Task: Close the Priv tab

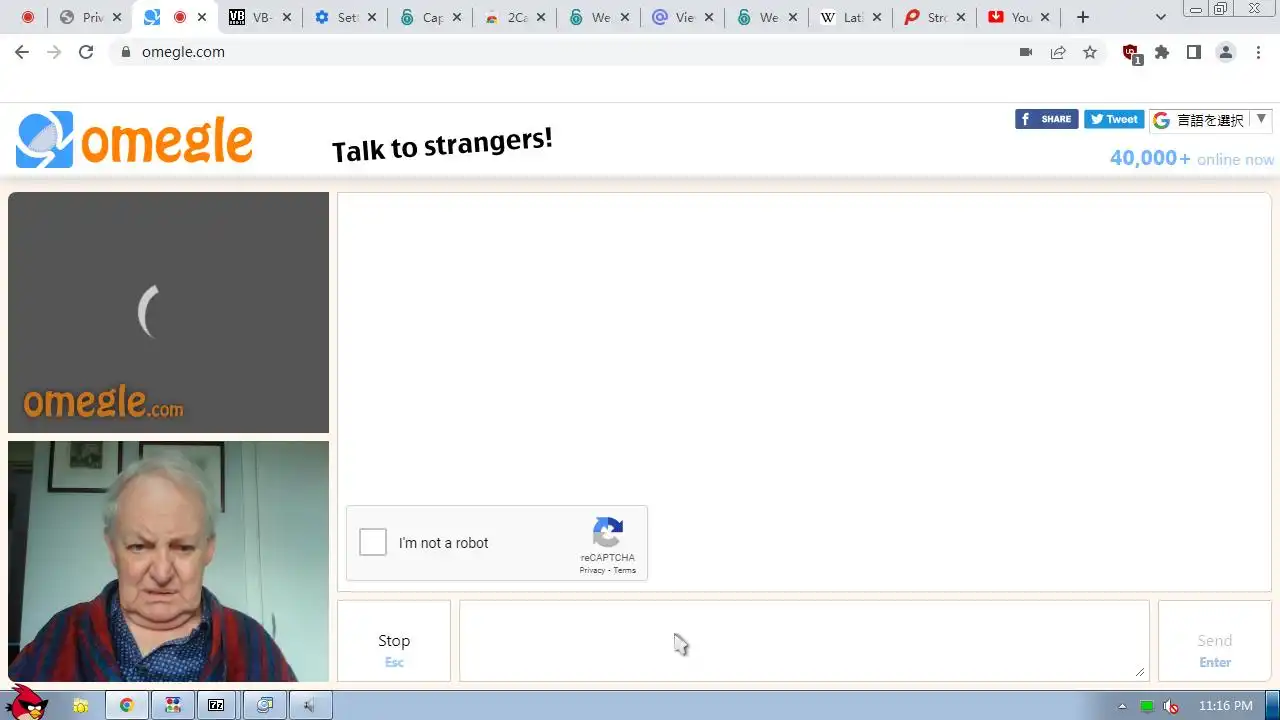Action: 117,17
